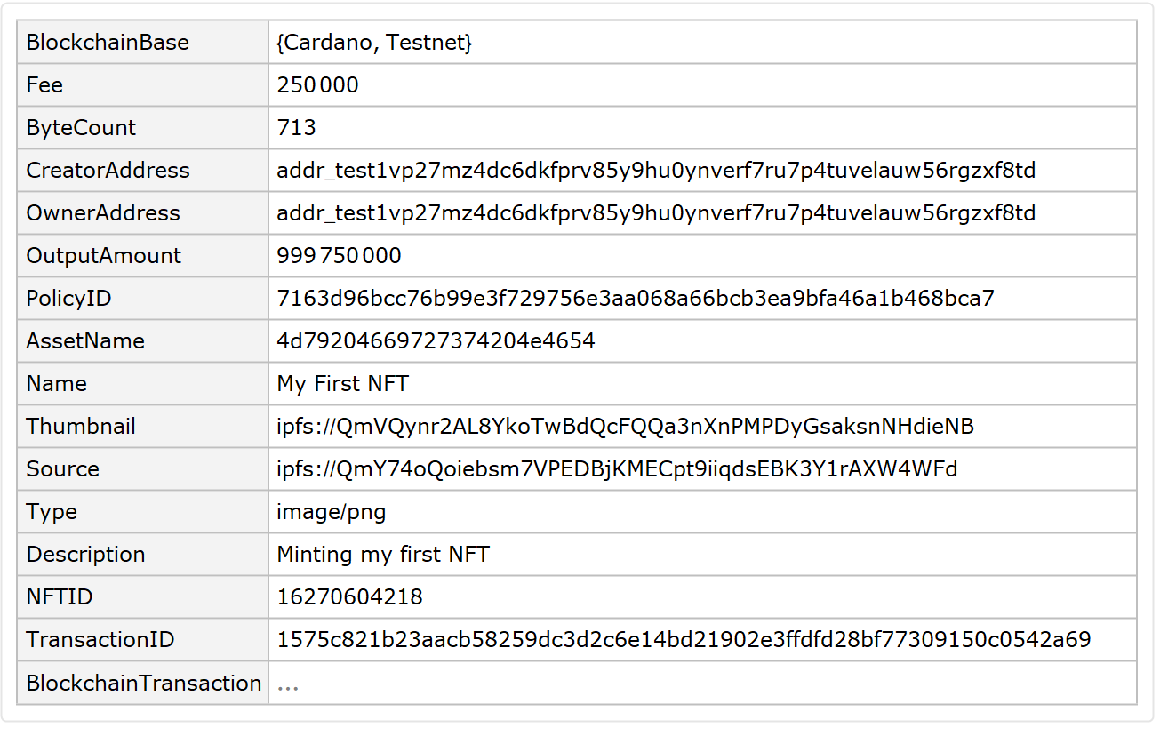Click the AssetName hex value
Viewport: 1156px width, 752px height.
tap(436, 341)
